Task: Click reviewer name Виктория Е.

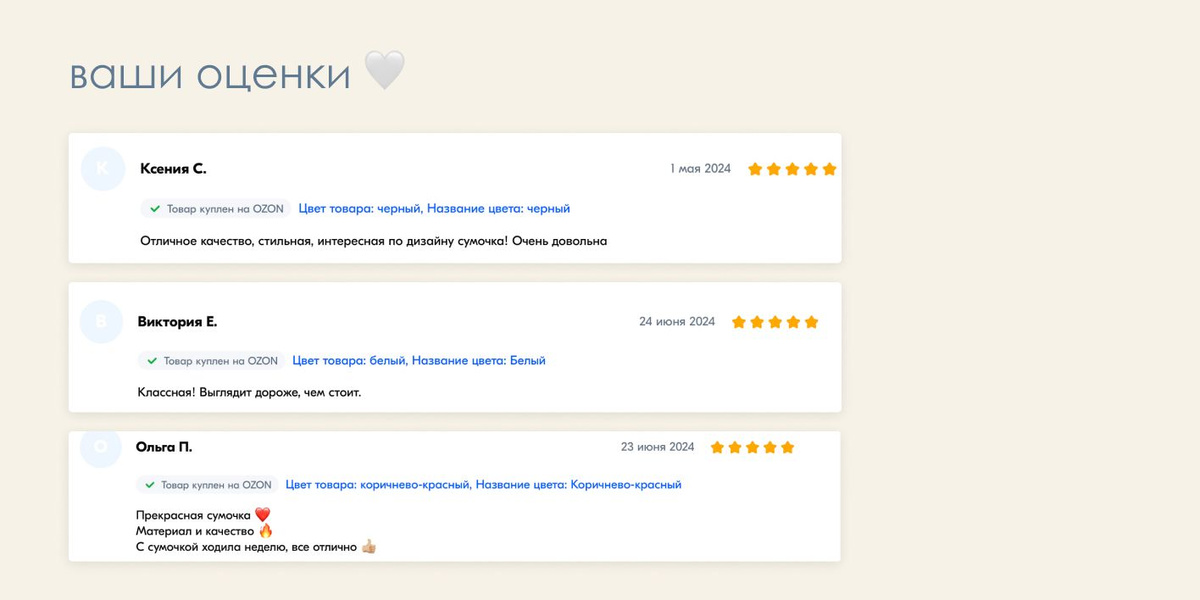Action: point(177,322)
